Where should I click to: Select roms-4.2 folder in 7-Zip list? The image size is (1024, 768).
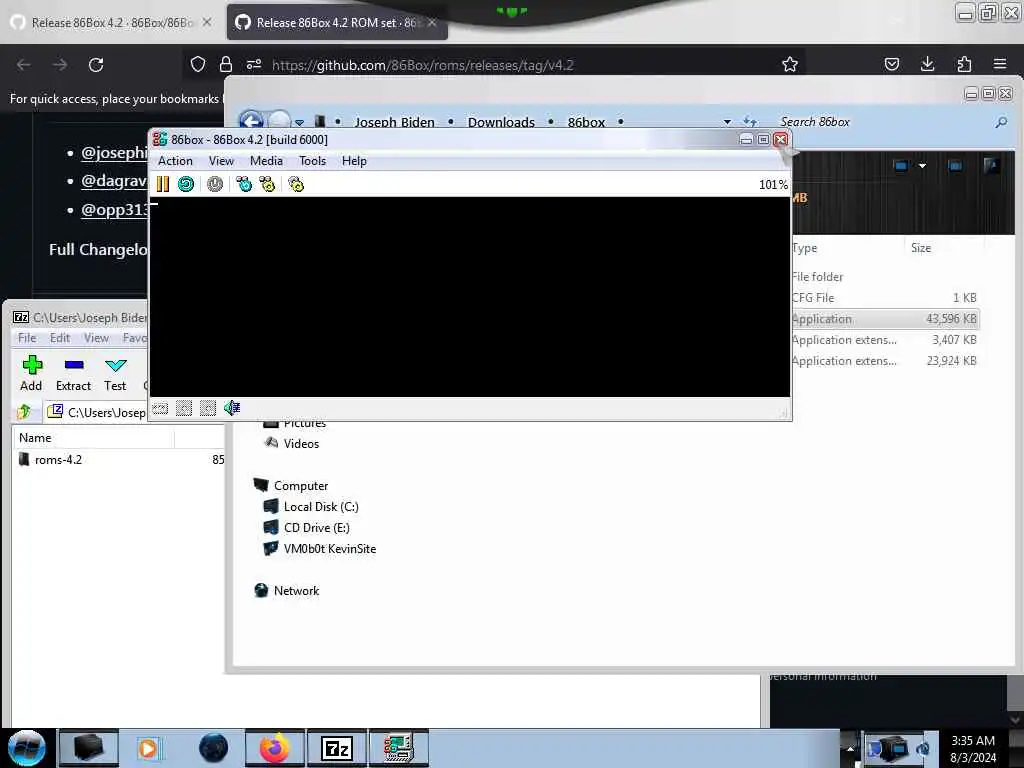coord(58,460)
